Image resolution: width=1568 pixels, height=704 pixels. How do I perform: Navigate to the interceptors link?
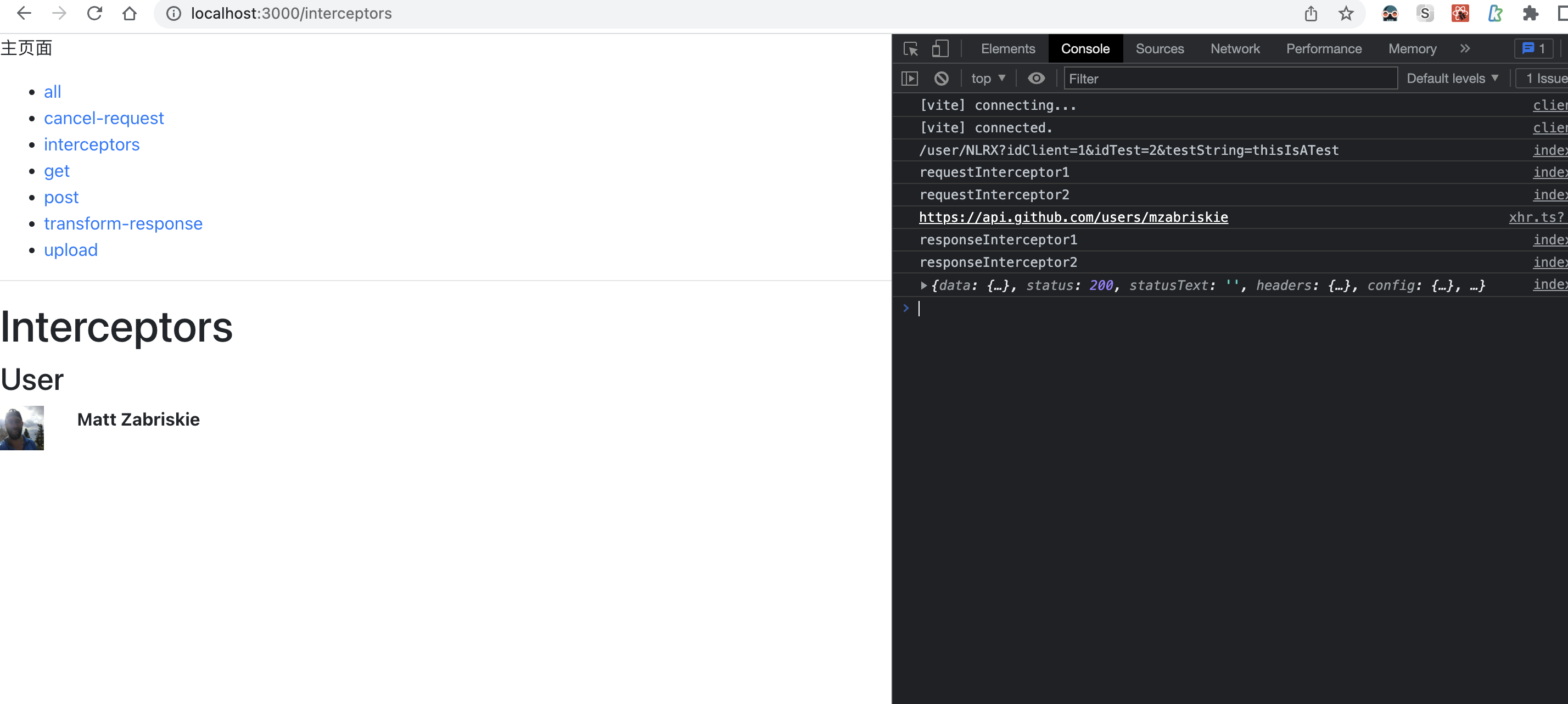click(x=91, y=143)
